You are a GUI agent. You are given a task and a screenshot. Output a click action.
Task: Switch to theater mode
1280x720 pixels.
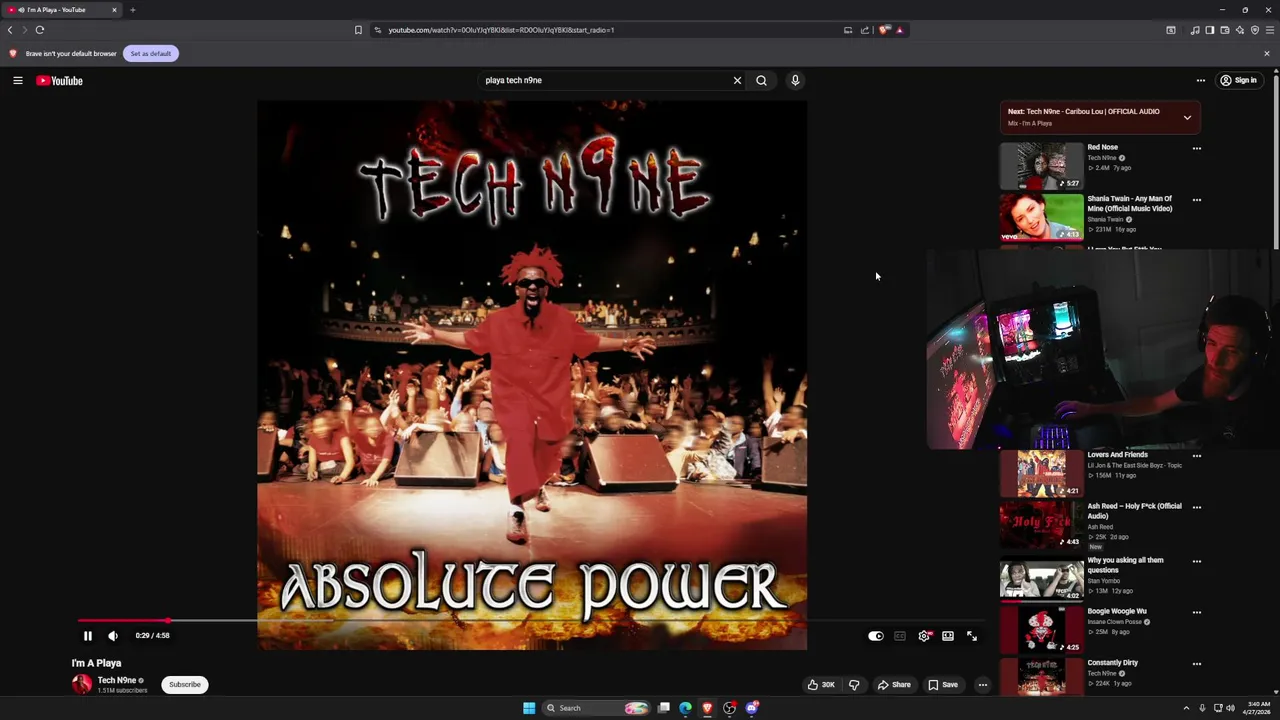click(948, 636)
